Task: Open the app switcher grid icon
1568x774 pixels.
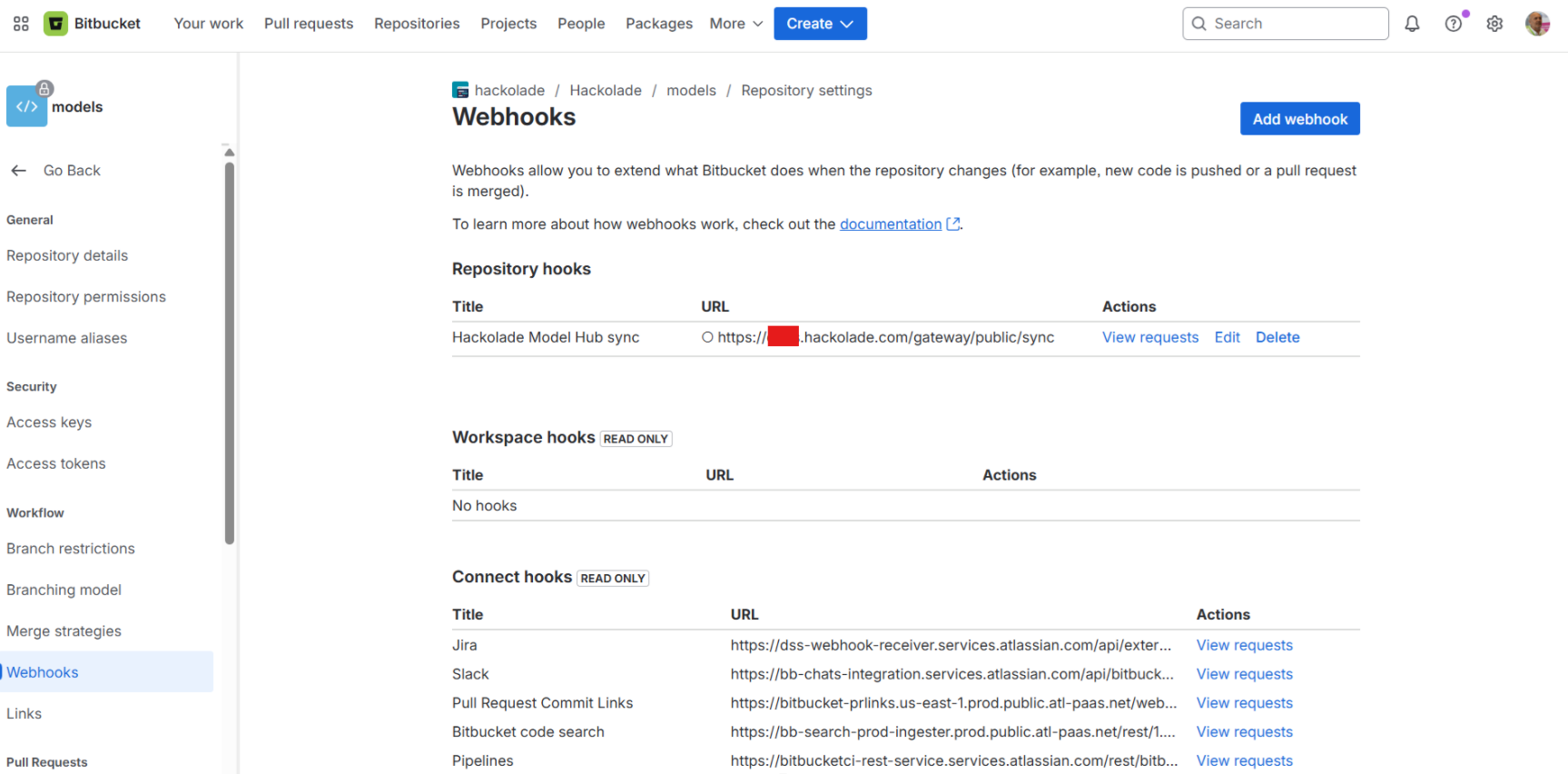Action: tap(20, 24)
